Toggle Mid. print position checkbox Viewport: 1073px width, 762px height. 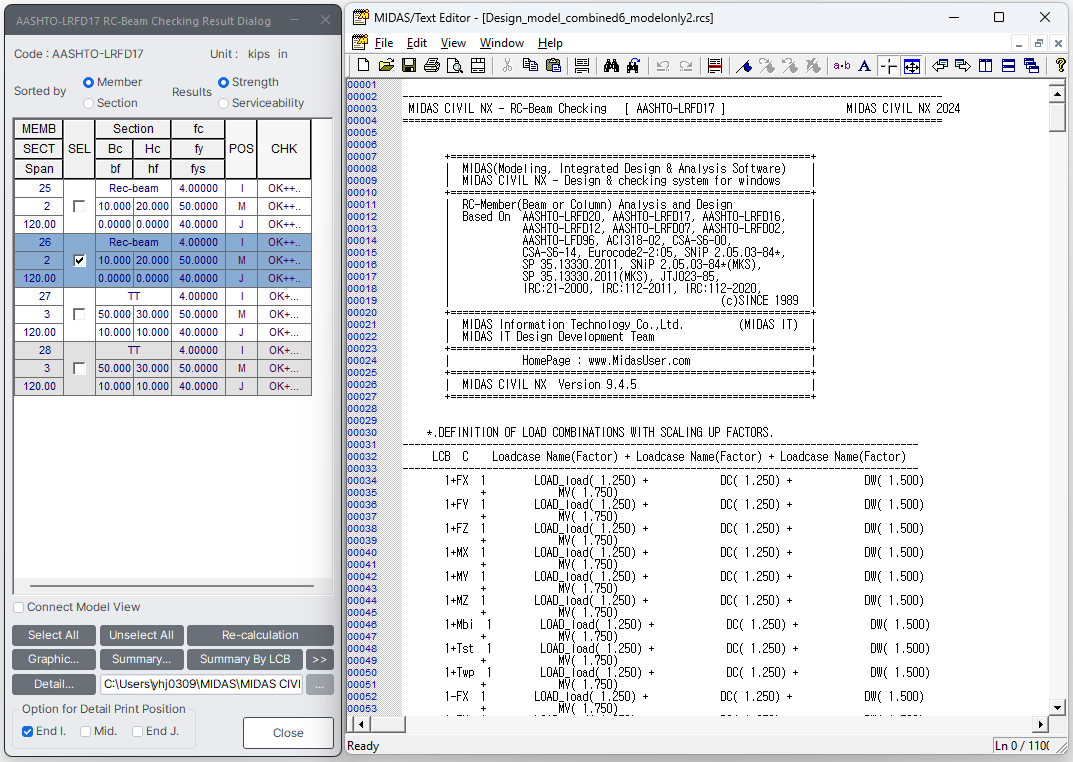click(x=86, y=731)
